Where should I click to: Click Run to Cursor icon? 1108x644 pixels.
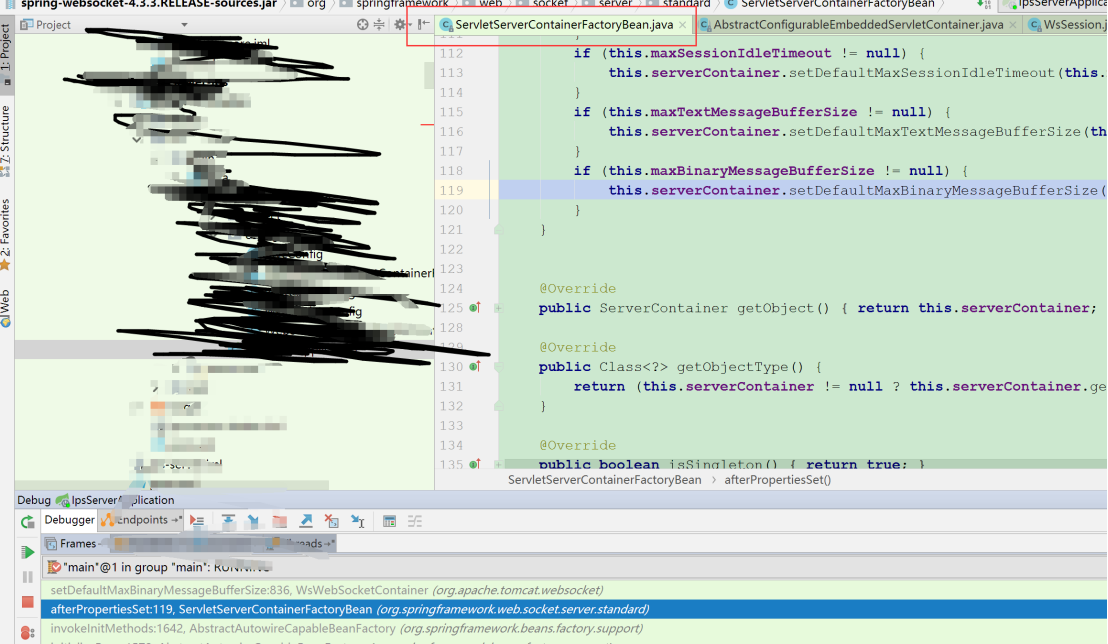point(358,521)
